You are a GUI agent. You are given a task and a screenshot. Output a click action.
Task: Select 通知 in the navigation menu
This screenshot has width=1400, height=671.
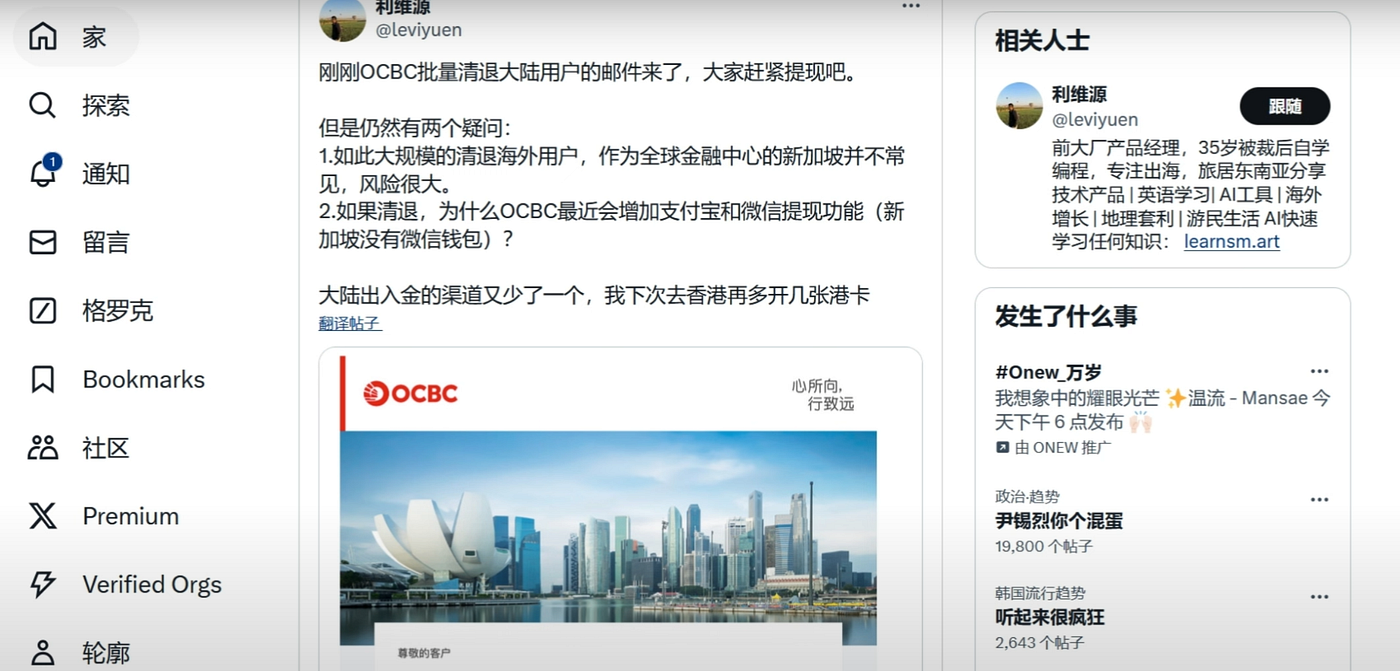(x=106, y=173)
